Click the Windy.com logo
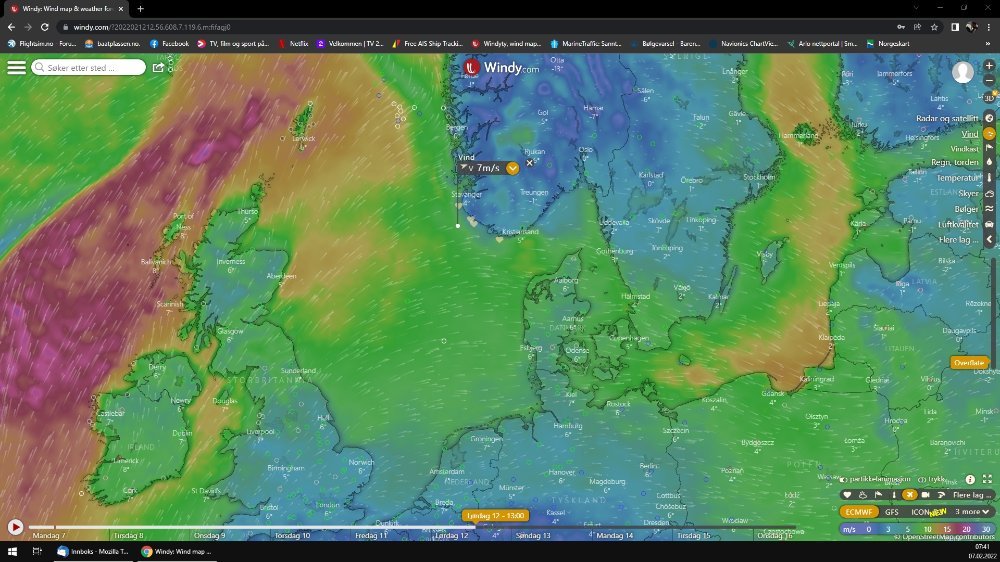This screenshot has width=1000, height=562. (x=501, y=67)
